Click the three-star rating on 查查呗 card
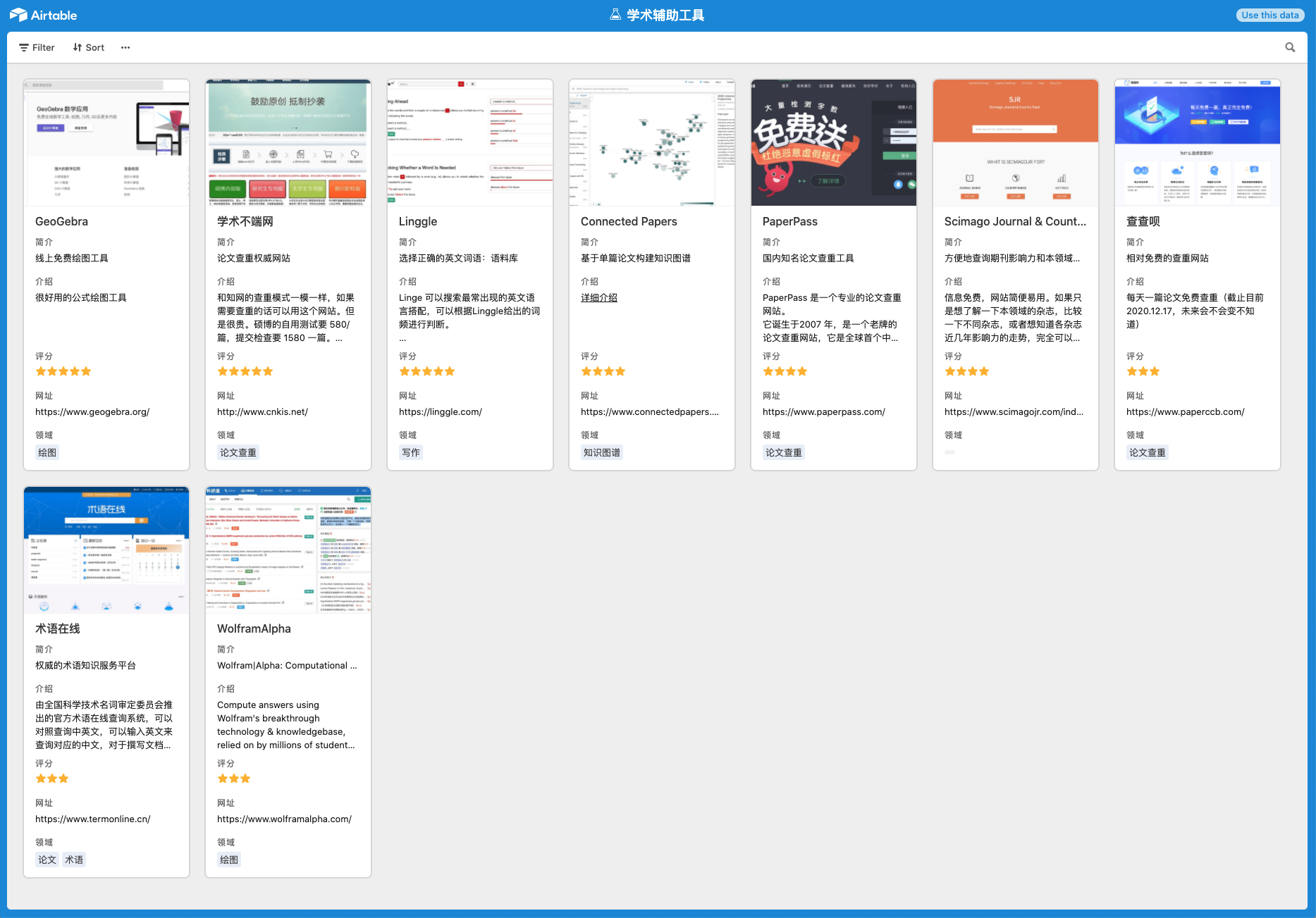The height and width of the screenshot is (918, 1316). [x=1143, y=371]
